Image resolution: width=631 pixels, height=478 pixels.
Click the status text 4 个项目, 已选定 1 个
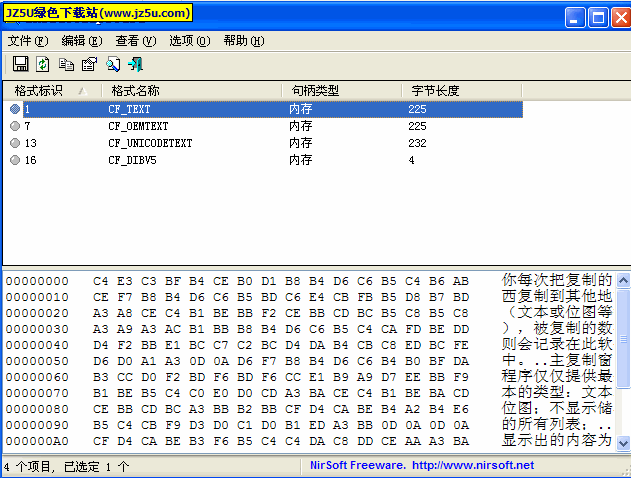[66, 467]
